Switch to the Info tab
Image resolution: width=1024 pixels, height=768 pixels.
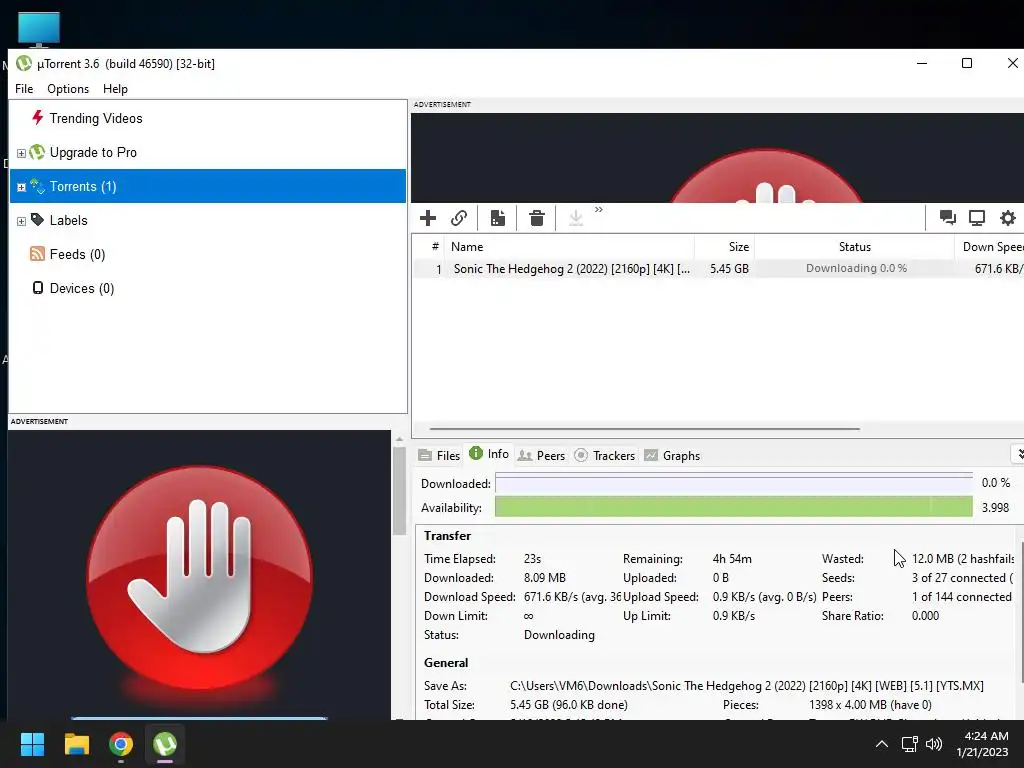coord(489,454)
